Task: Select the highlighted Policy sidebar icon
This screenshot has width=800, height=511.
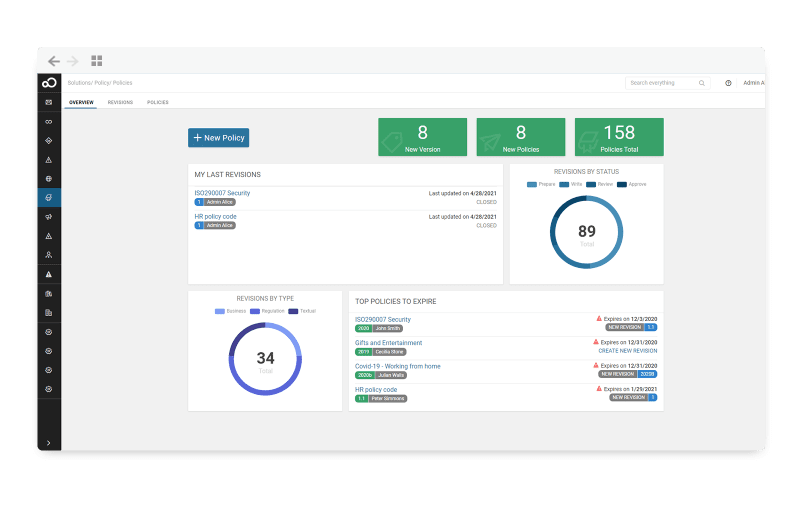Action: coord(49,197)
